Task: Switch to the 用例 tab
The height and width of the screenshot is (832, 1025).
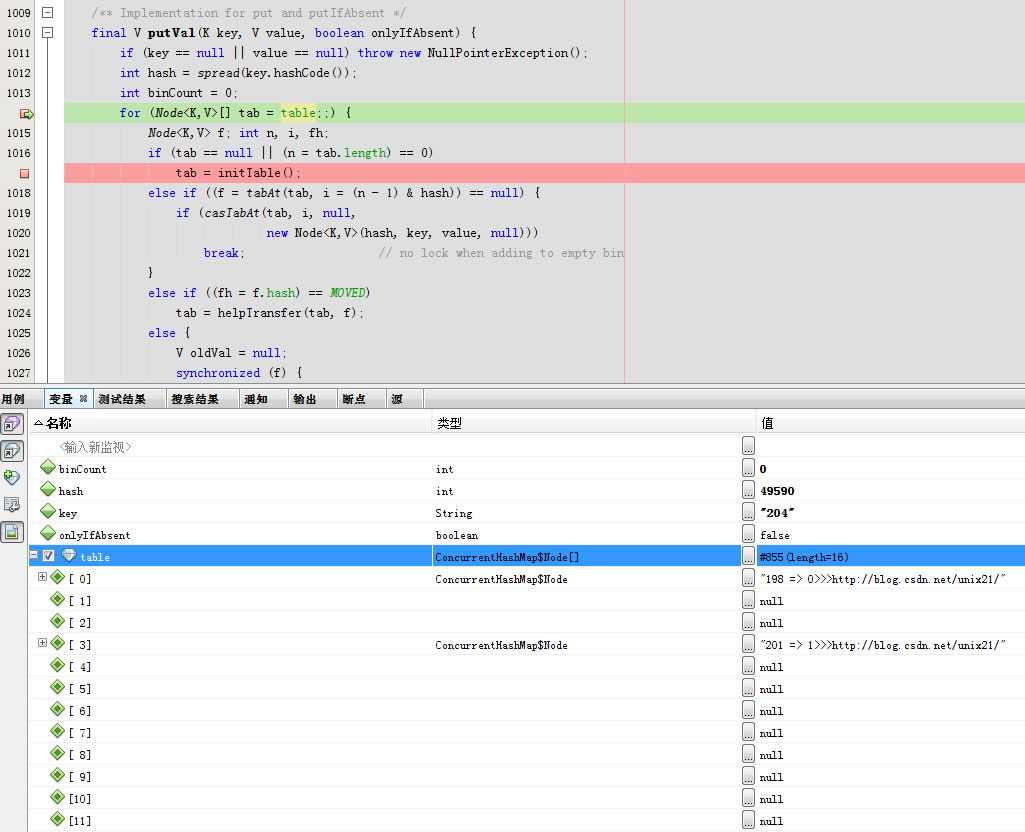Action: [13, 399]
